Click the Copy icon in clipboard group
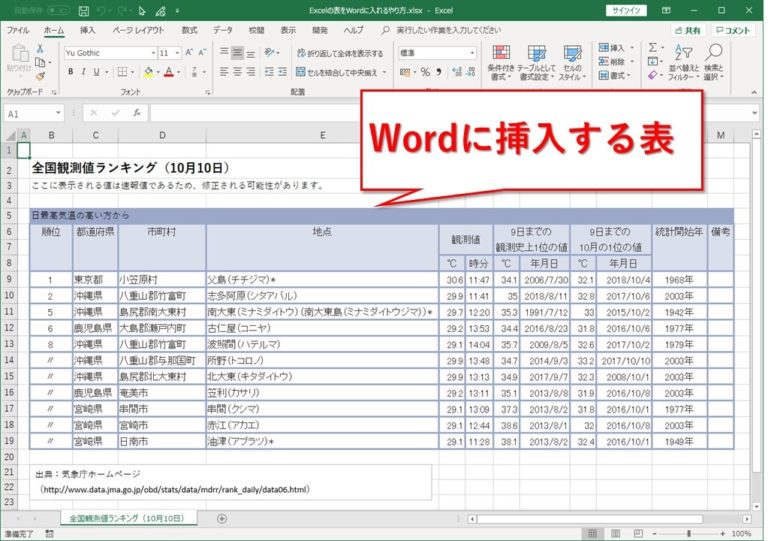 [40, 62]
